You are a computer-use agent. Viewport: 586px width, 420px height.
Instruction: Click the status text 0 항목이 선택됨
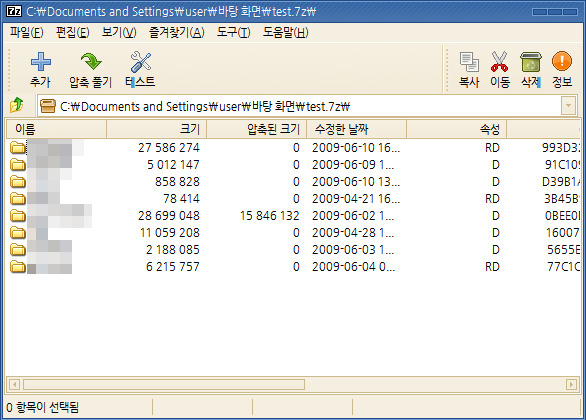click(x=43, y=407)
